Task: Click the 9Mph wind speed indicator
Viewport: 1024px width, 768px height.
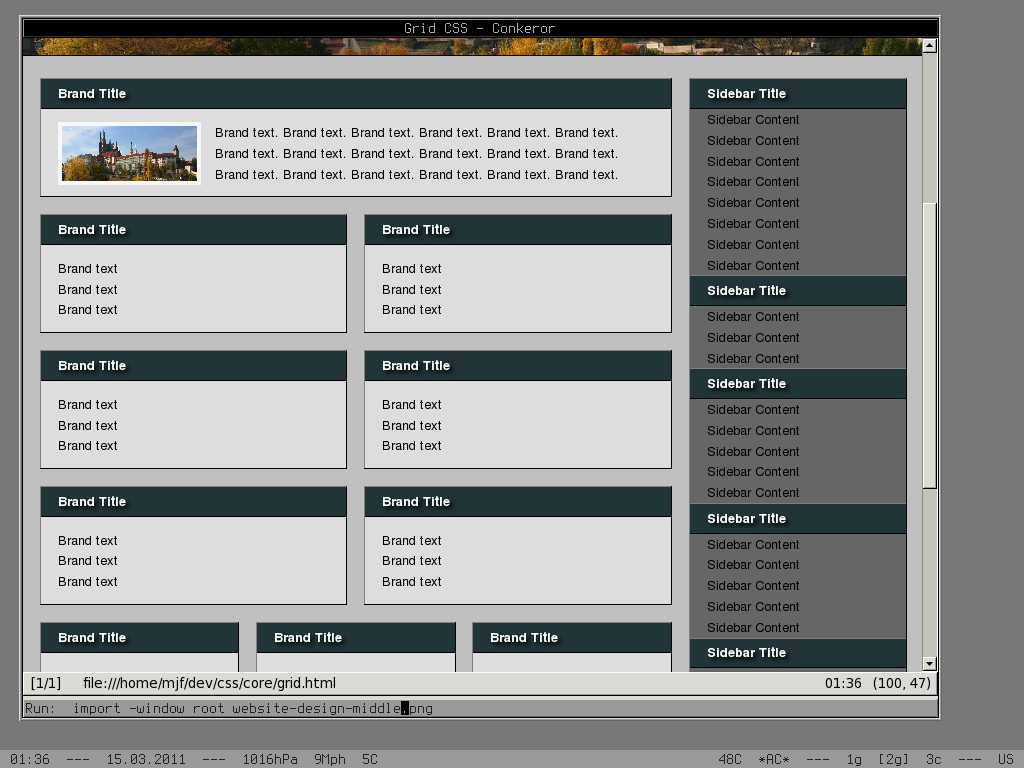Action: point(329,759)
